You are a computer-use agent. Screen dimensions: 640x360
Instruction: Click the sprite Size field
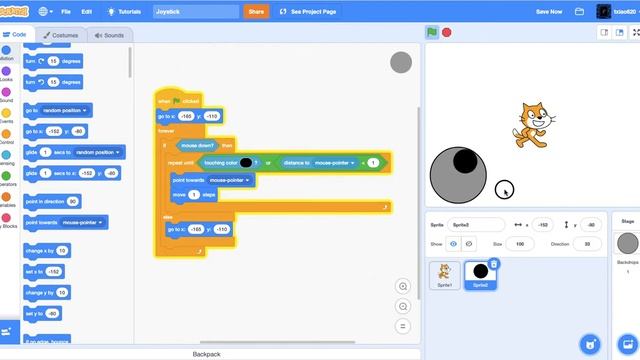(x=520, y=244)
